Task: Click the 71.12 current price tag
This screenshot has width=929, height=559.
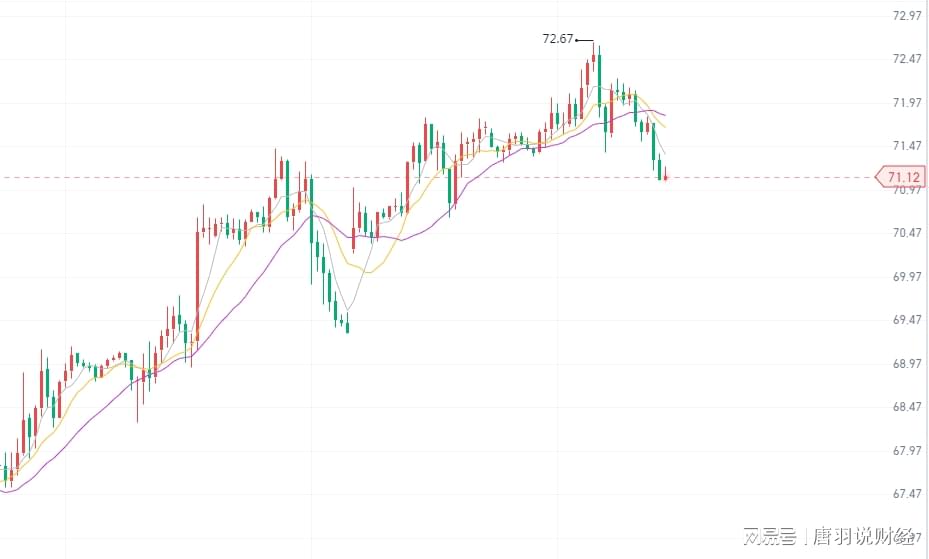Action: (x=899, y=178)
